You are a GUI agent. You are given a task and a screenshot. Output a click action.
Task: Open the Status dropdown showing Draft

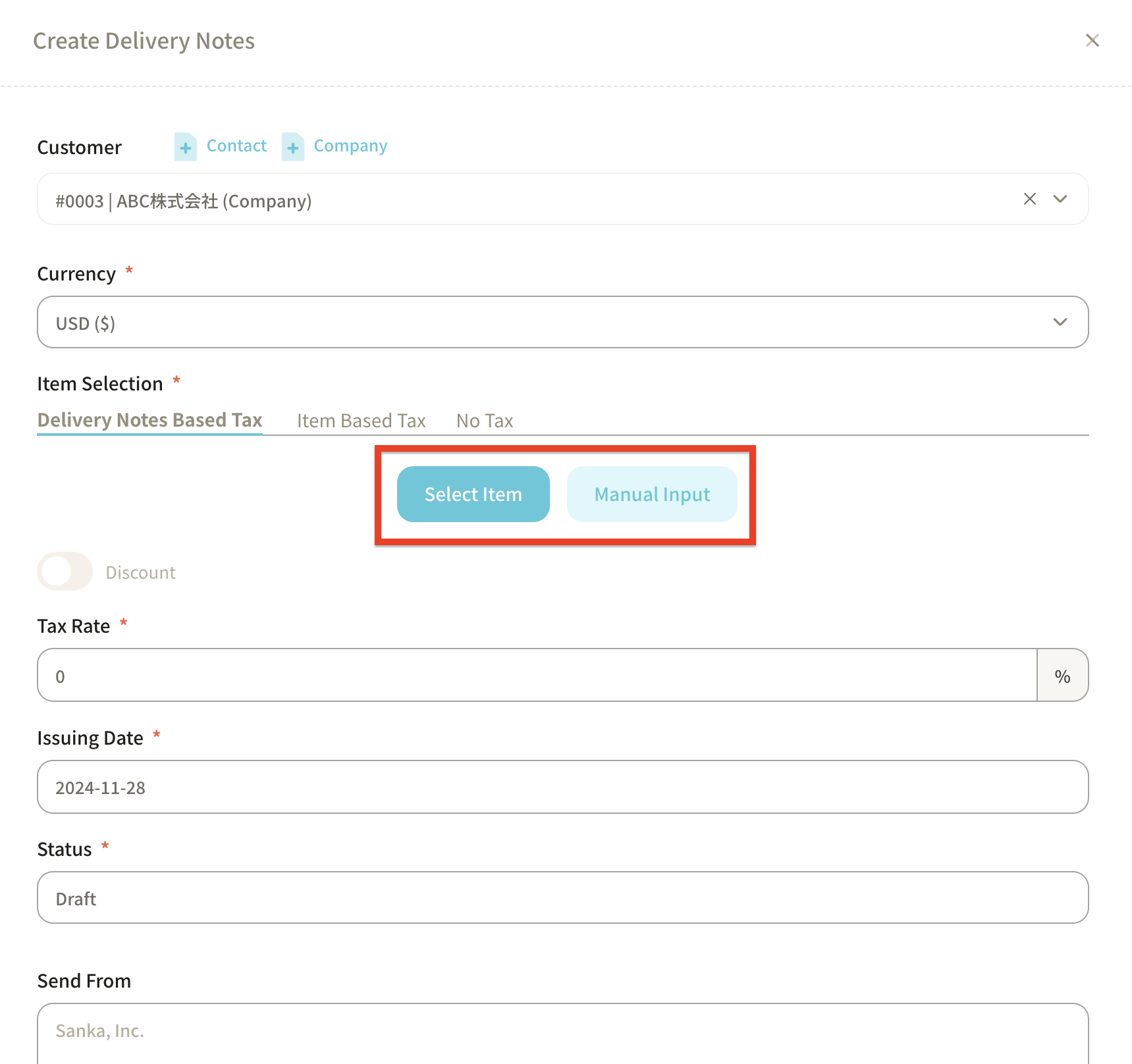pos(562,898)
